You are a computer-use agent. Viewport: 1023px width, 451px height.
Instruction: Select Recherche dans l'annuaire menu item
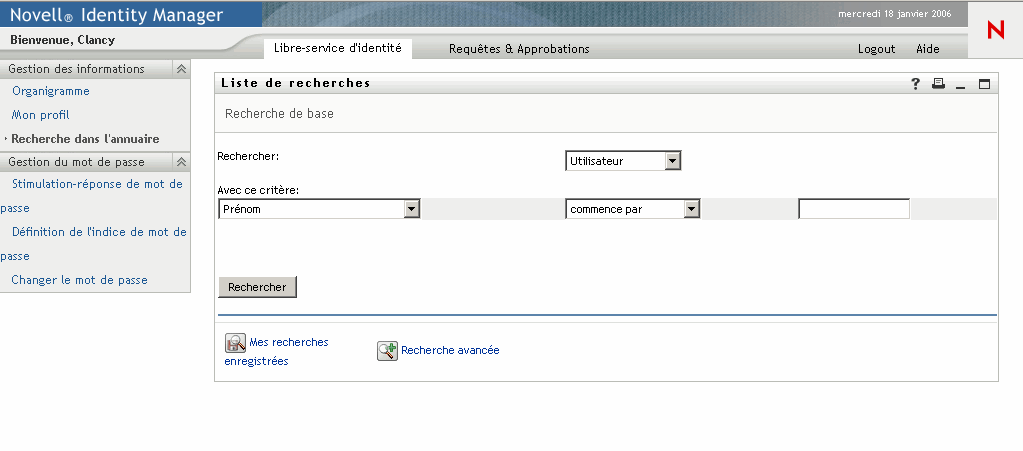(x=85, y=139)
